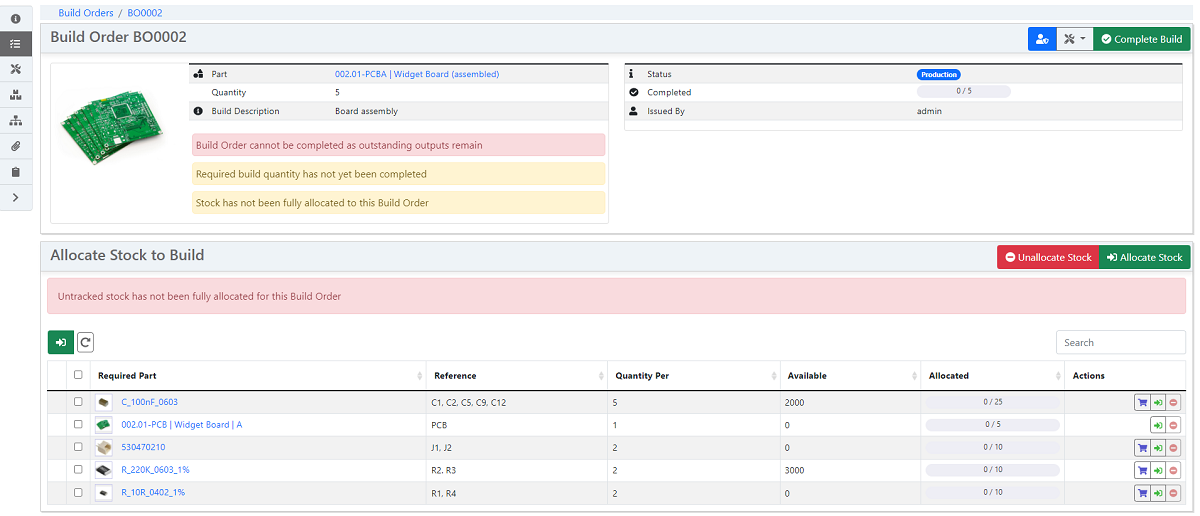Viewport: 1200px width, 516px height.
Task: Open the 002.01-PCBA Widget Board part link
Action: 416,74
